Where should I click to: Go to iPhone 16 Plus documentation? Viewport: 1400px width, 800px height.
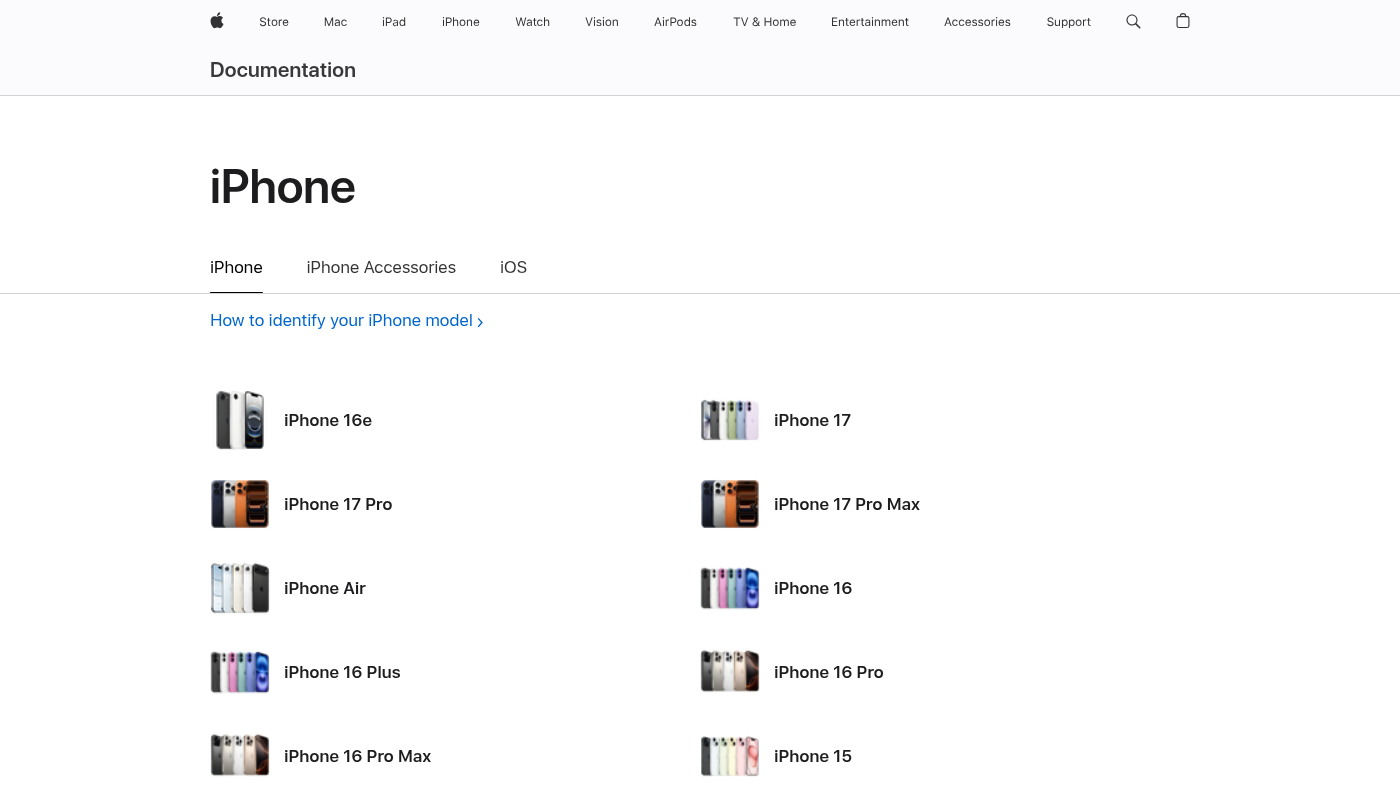(x=342, y=672)
